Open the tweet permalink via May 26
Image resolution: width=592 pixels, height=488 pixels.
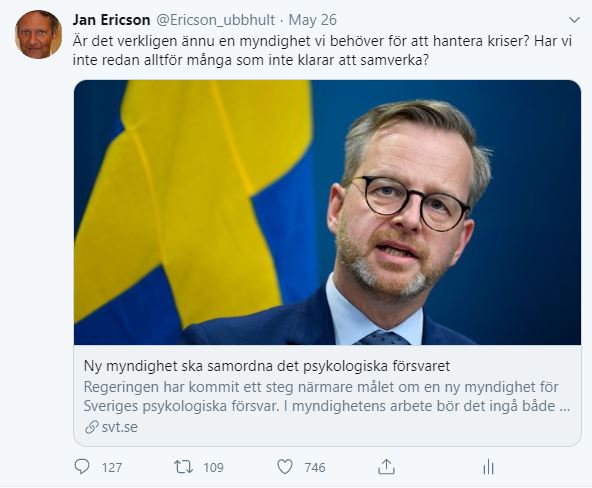313,20
